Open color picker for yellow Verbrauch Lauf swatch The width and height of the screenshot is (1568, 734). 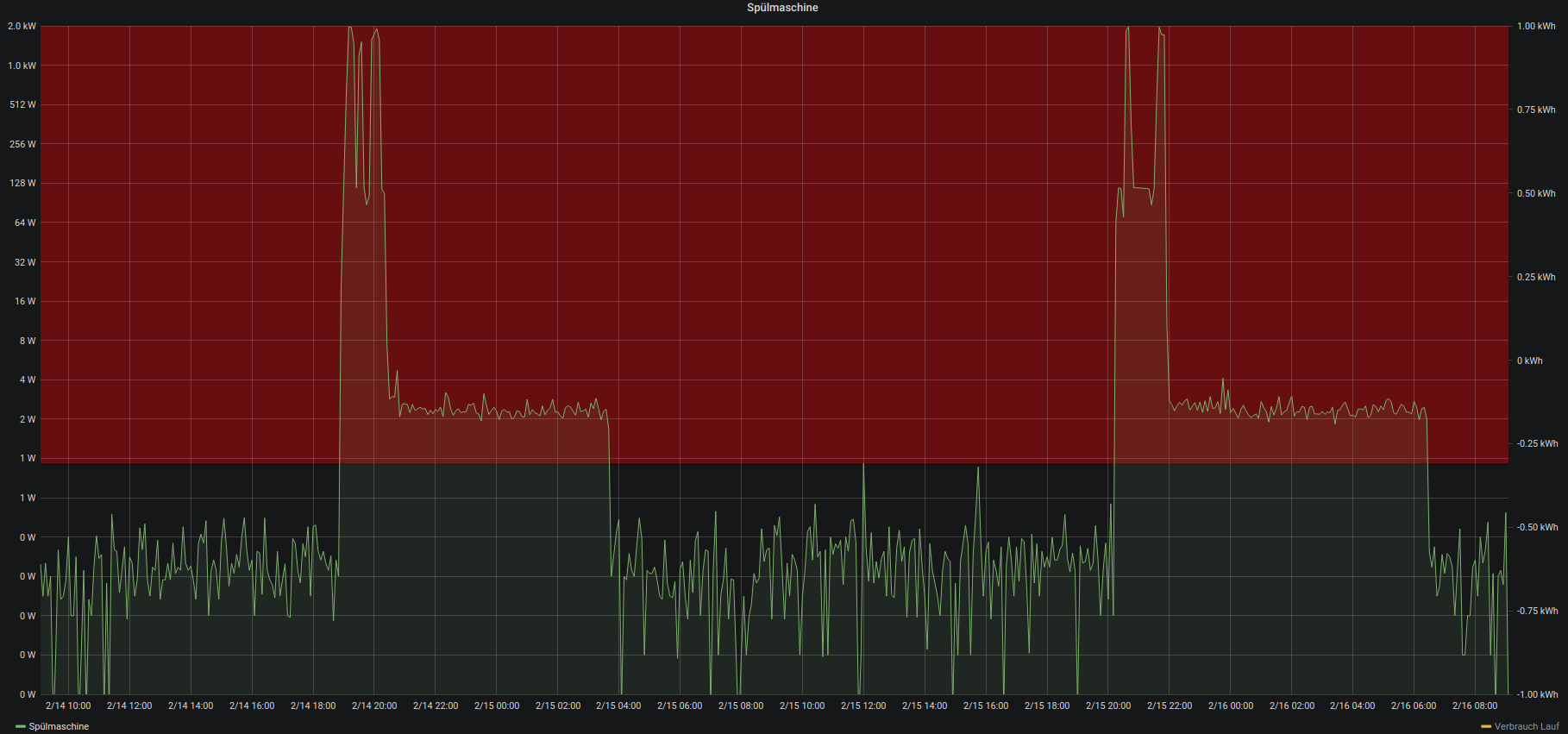point(1486,726)
